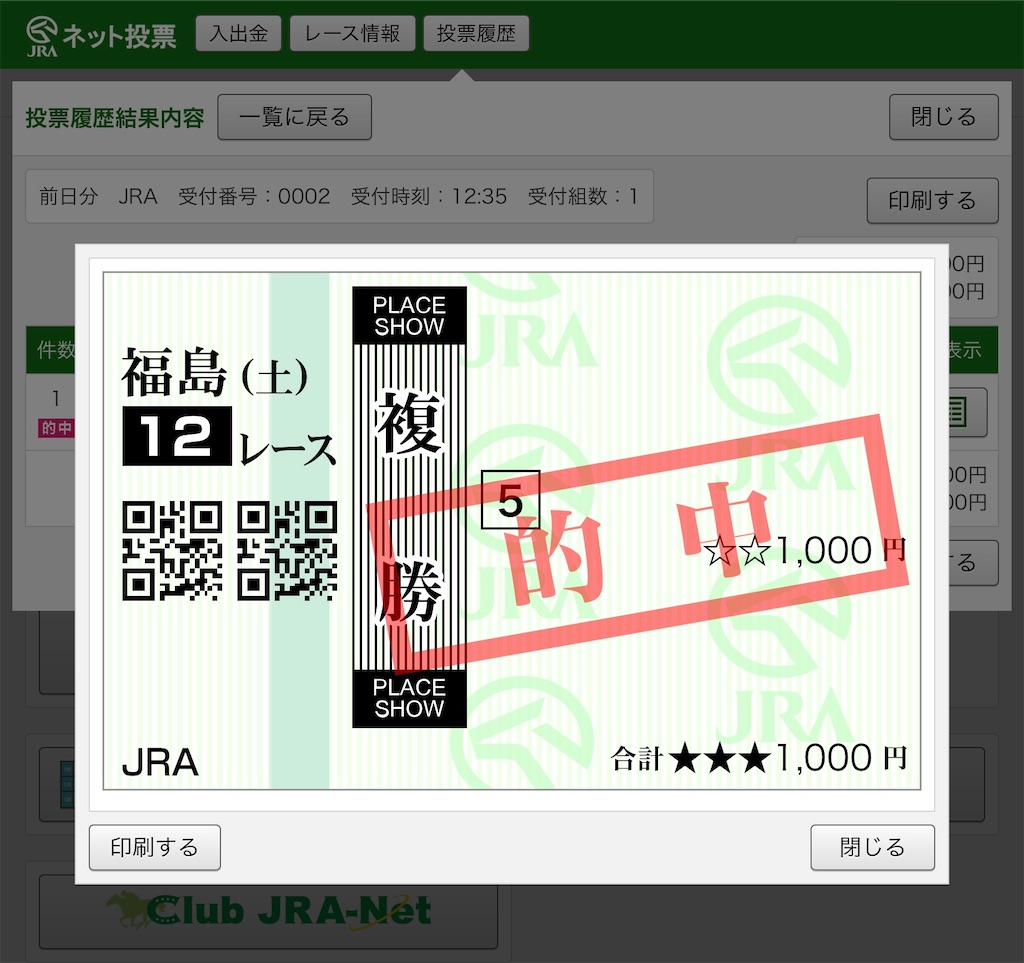Viewport: 1024px width, 963px height.
Task: Click 受付番号：0002 text
Action: coord(254,196)
